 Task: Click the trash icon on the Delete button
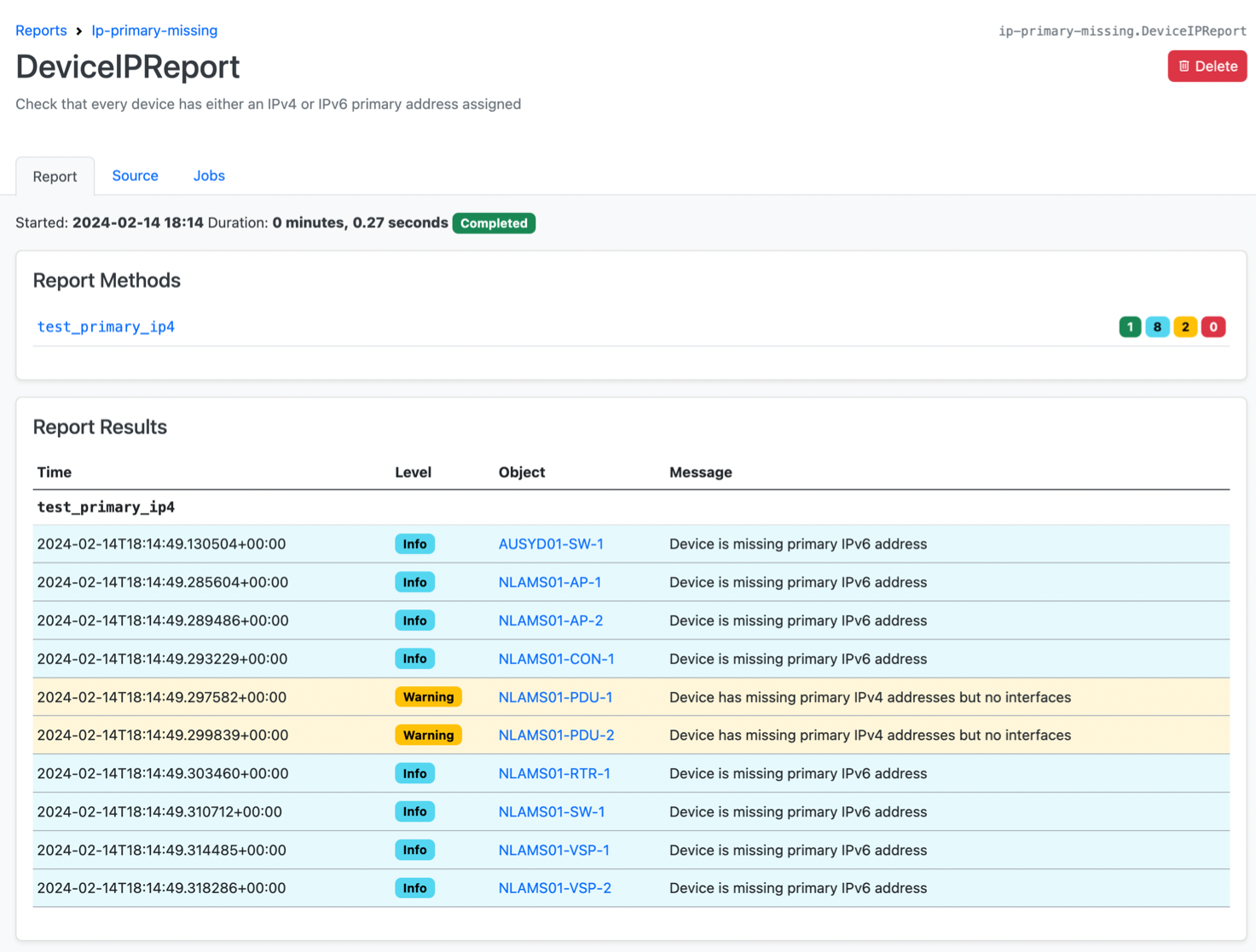click(x=1184, y=66)
